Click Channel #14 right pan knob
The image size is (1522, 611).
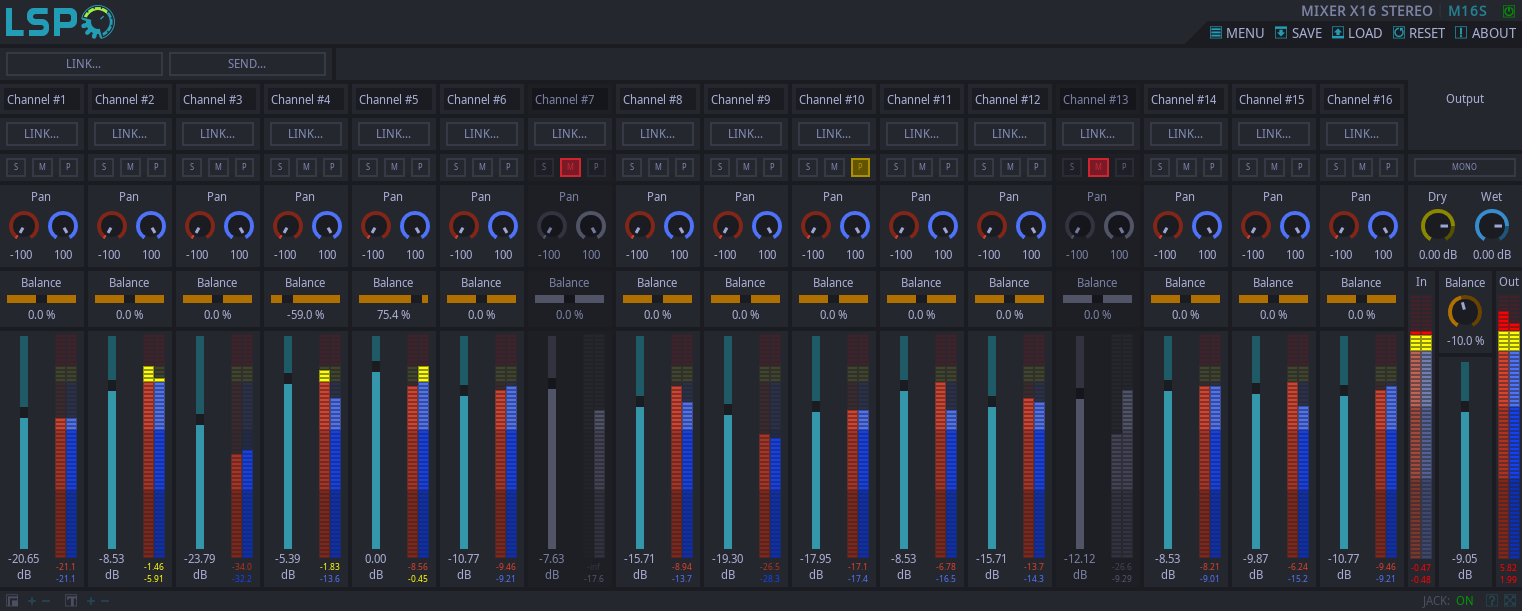1206,227
